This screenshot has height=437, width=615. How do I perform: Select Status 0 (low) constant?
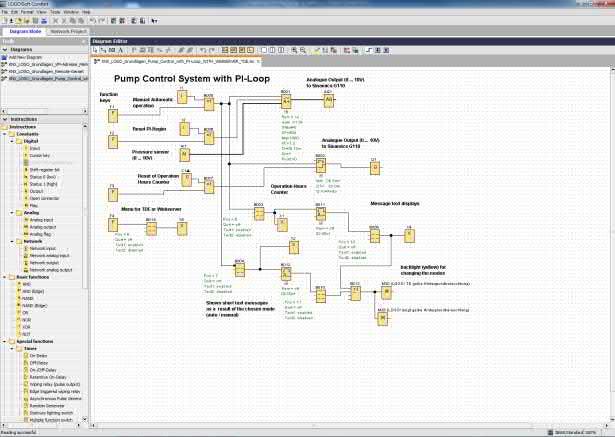pyautogui.click(x=42, y=177)
